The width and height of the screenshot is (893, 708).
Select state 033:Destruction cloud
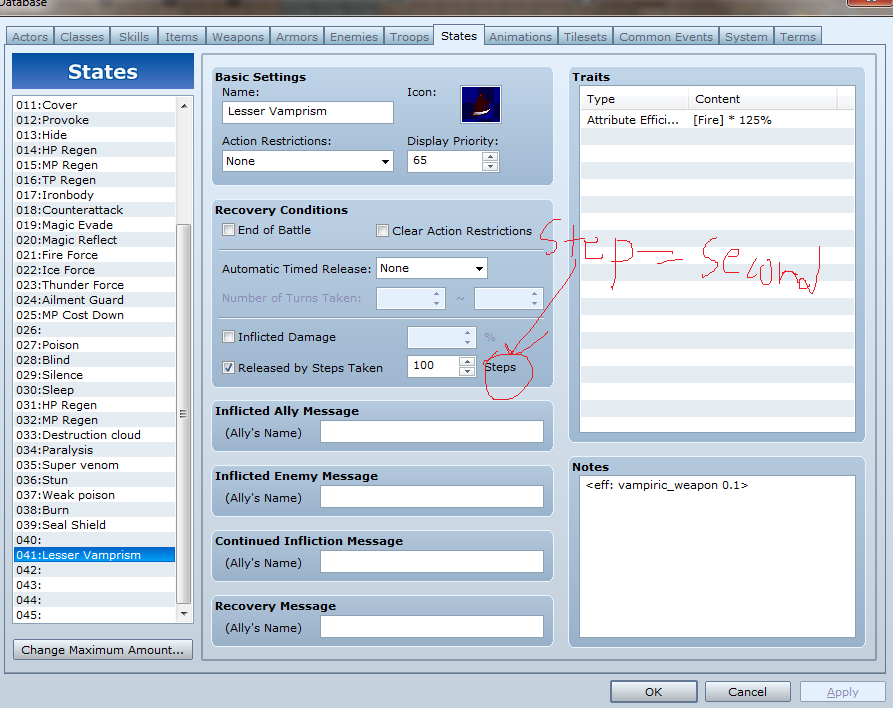click(95, 435)
